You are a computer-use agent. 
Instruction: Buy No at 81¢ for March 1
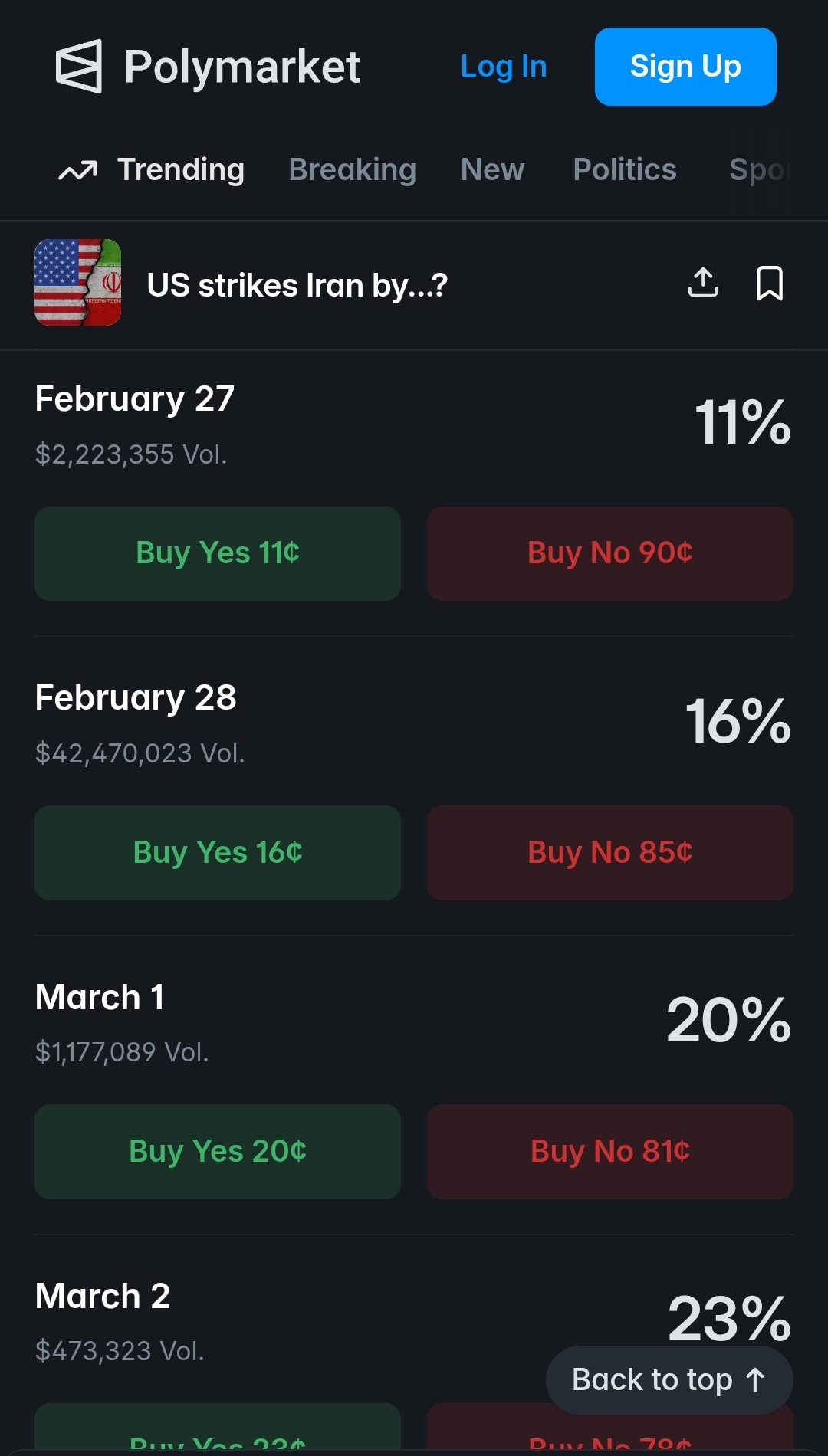(x=609, y=1151)
